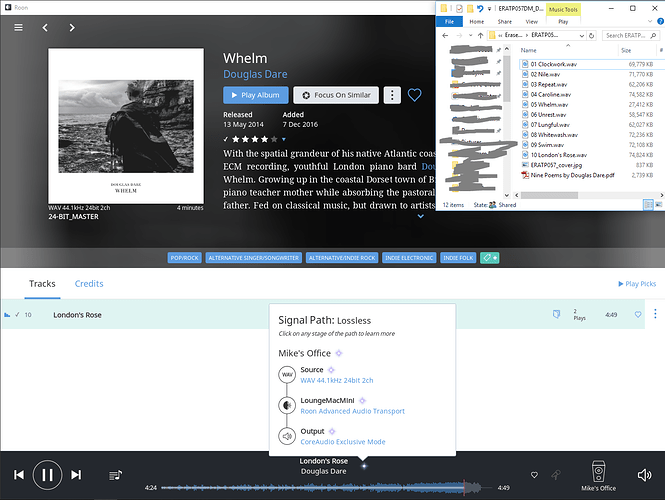Go back with the left arrow in Roon

(x=45, y=28)
